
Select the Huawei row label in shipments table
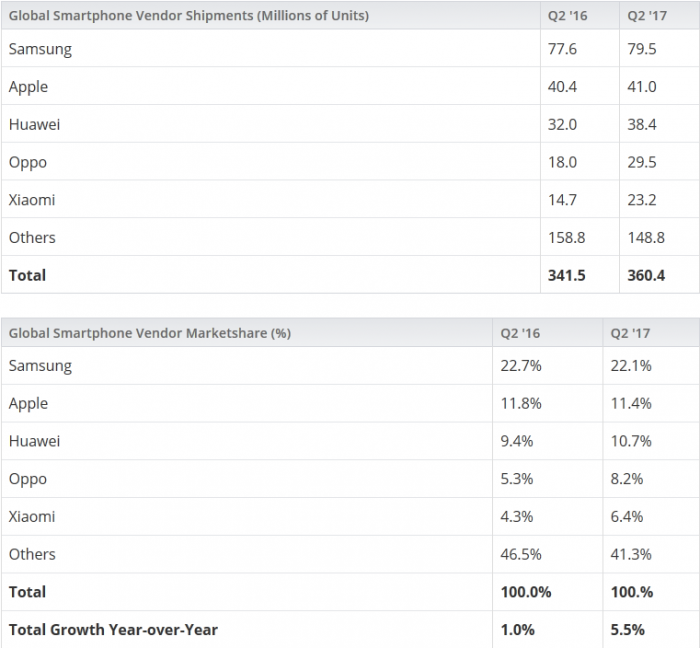tap(33, 124)
